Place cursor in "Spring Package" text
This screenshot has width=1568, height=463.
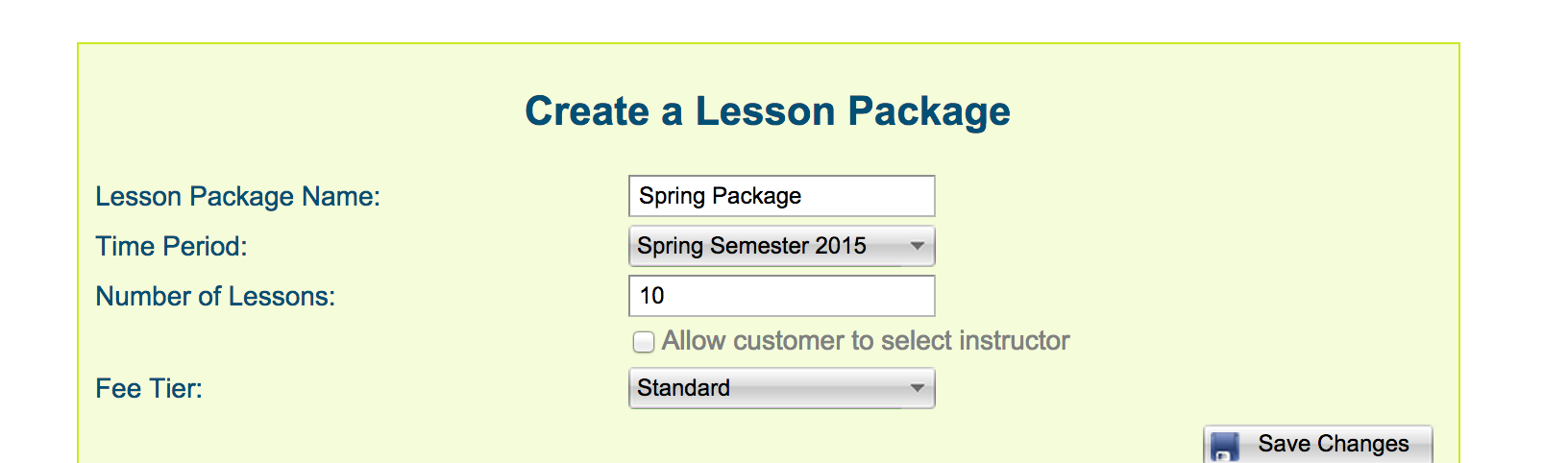click(720, 196)
